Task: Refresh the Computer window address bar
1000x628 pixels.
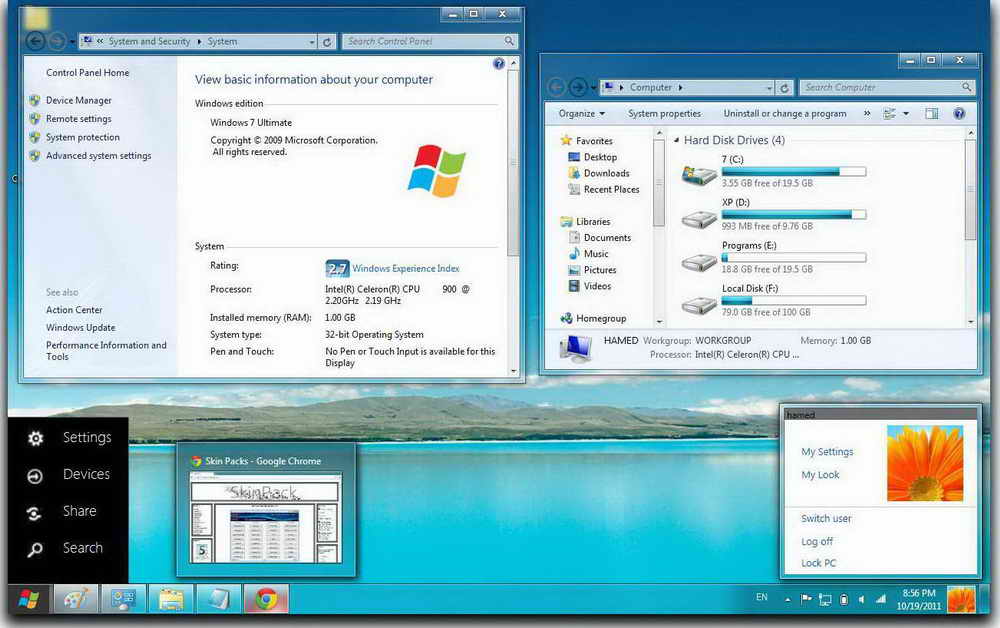Action: (x=784, y=88)
